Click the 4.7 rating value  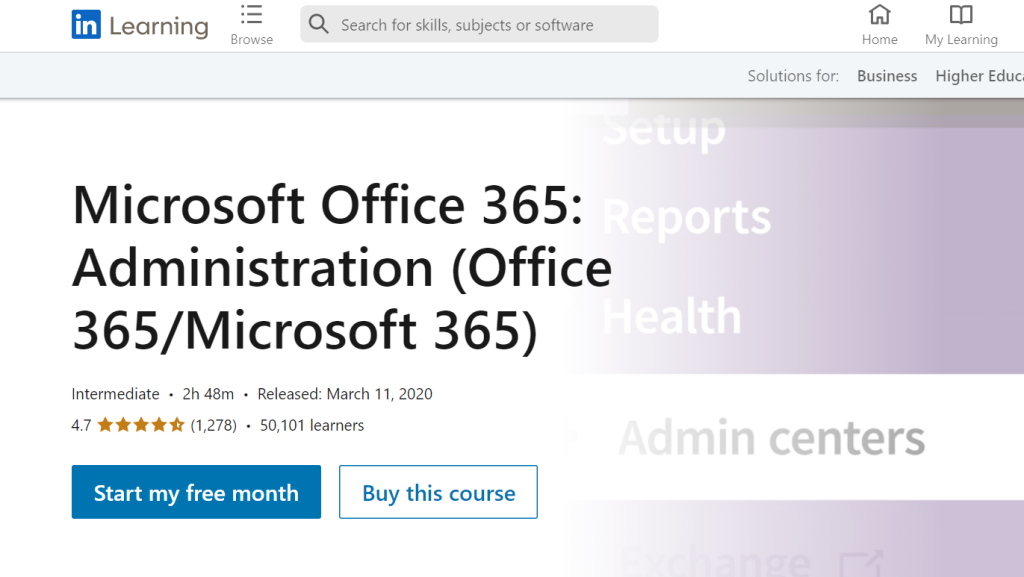coord(80,425)
